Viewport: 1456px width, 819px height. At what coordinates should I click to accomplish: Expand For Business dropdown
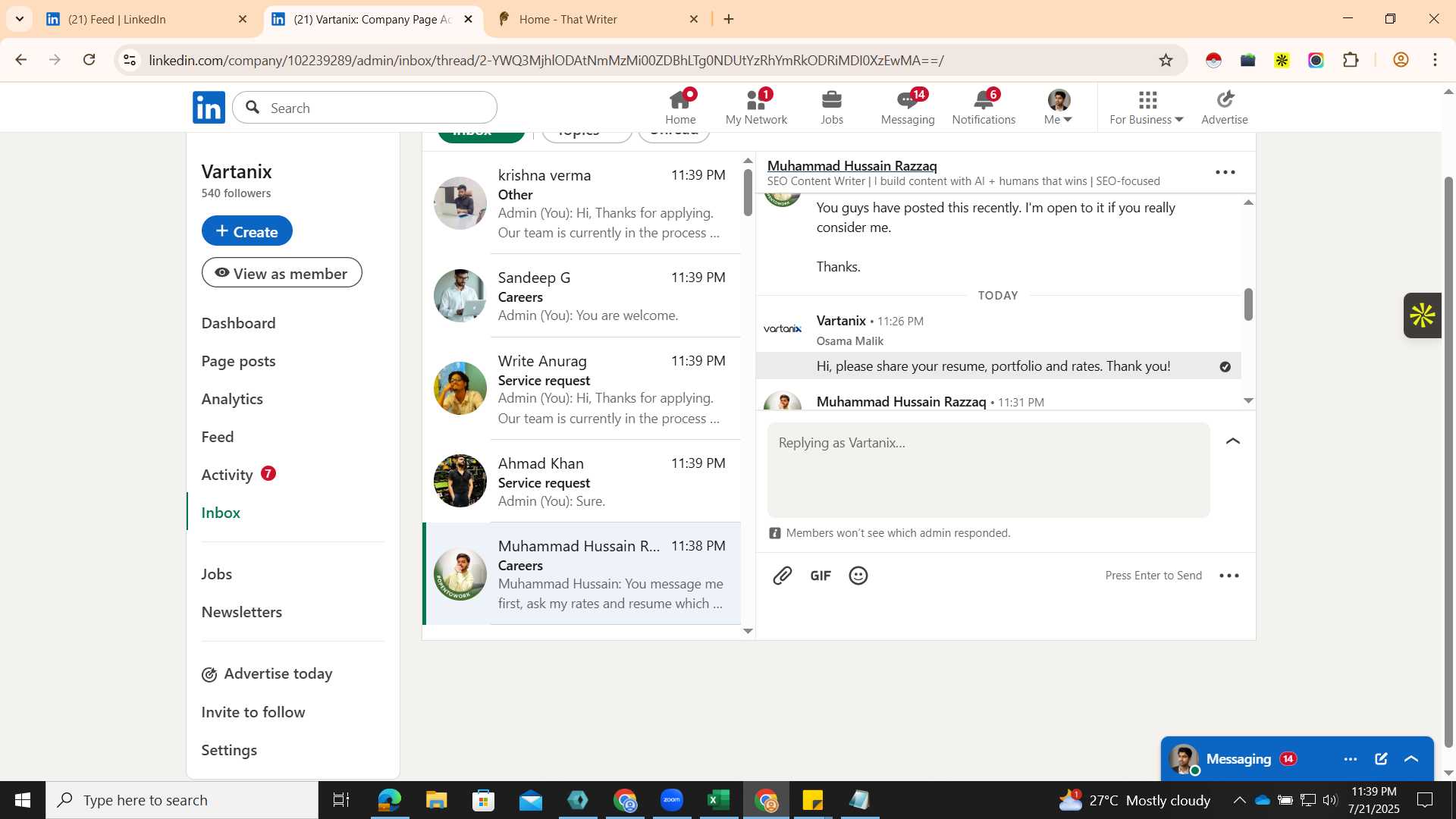pyautogui.click(x=1147, y=107)
